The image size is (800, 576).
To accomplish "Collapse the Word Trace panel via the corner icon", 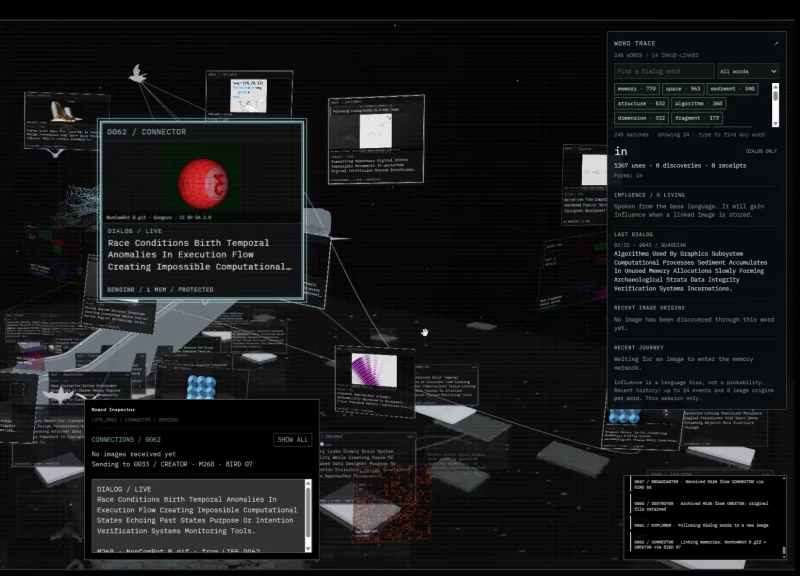I will (776, 44).
